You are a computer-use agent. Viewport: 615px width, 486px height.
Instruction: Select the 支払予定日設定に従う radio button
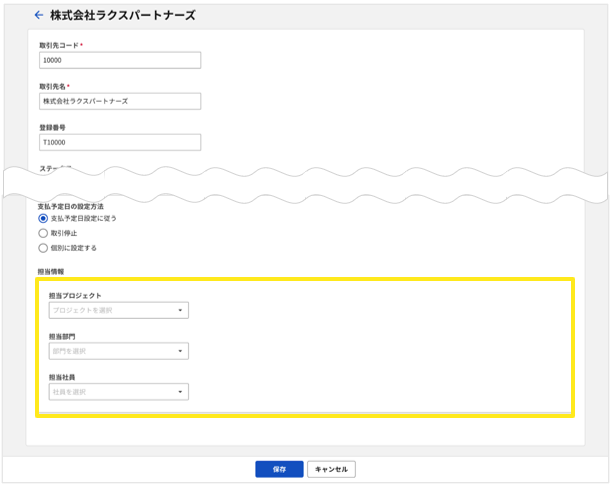(42, 218)
